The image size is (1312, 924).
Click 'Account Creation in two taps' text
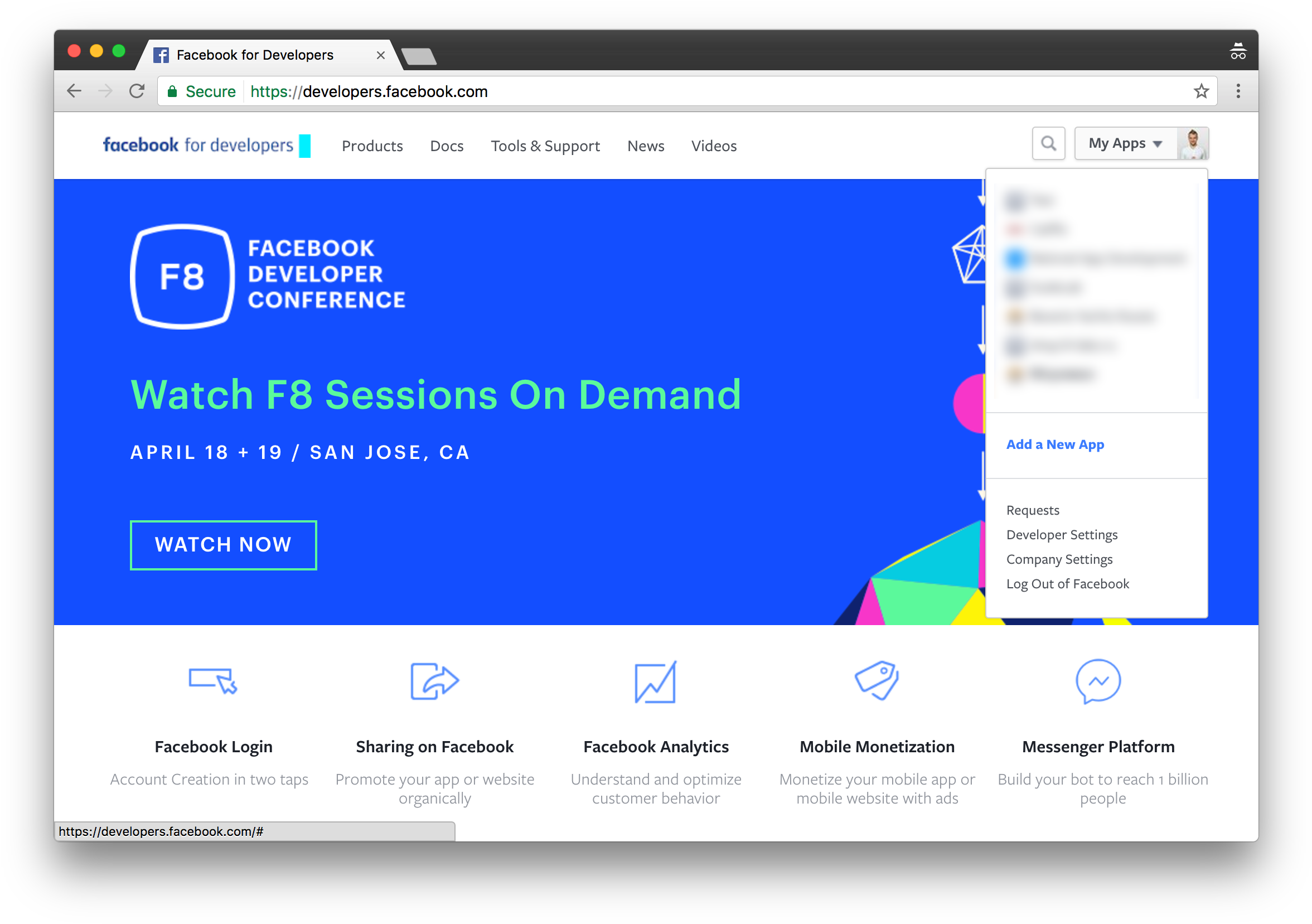(209, 780)
